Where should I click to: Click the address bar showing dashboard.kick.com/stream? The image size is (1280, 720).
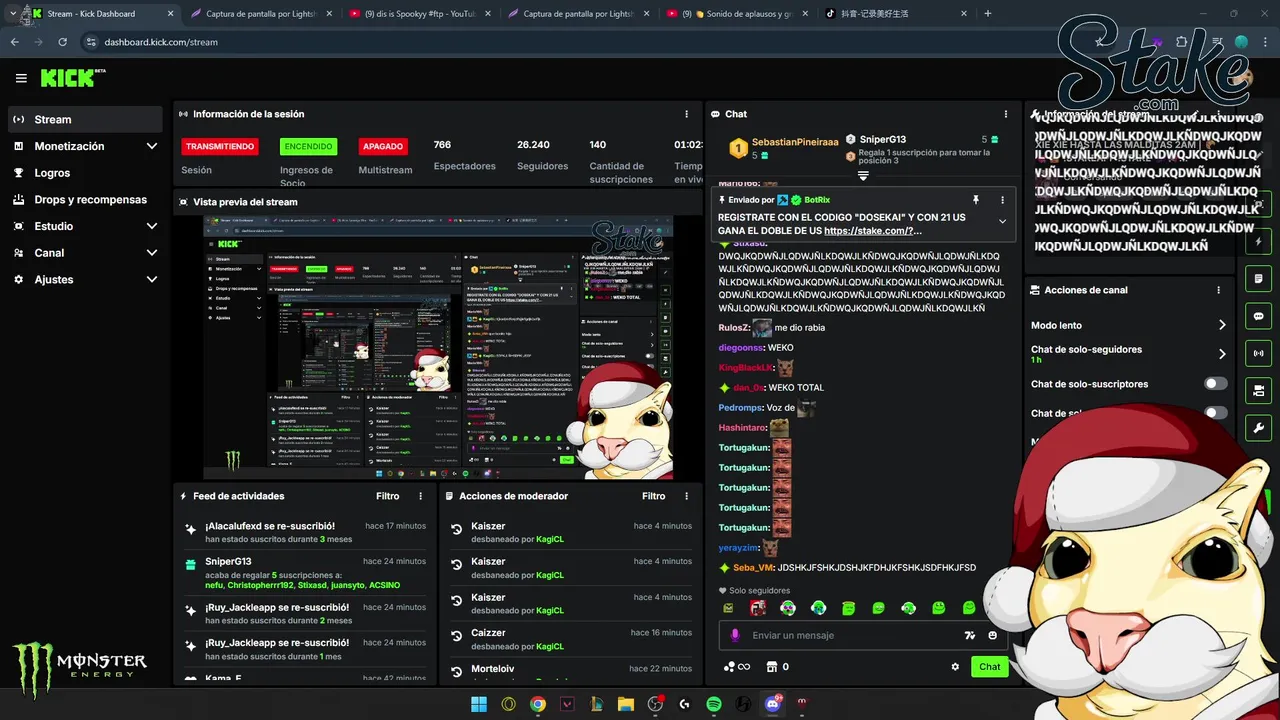(160, 42)
